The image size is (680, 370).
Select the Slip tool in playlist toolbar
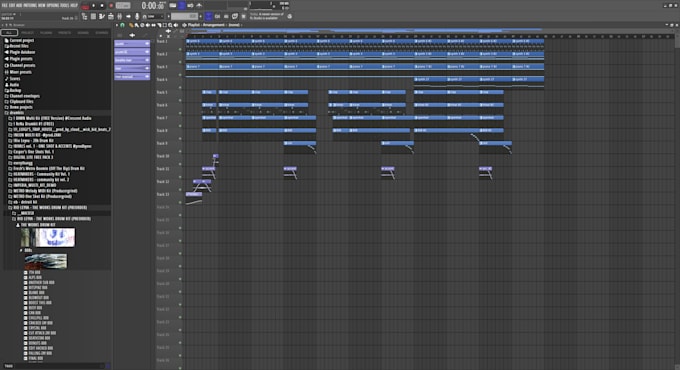(x=153, y=25)
